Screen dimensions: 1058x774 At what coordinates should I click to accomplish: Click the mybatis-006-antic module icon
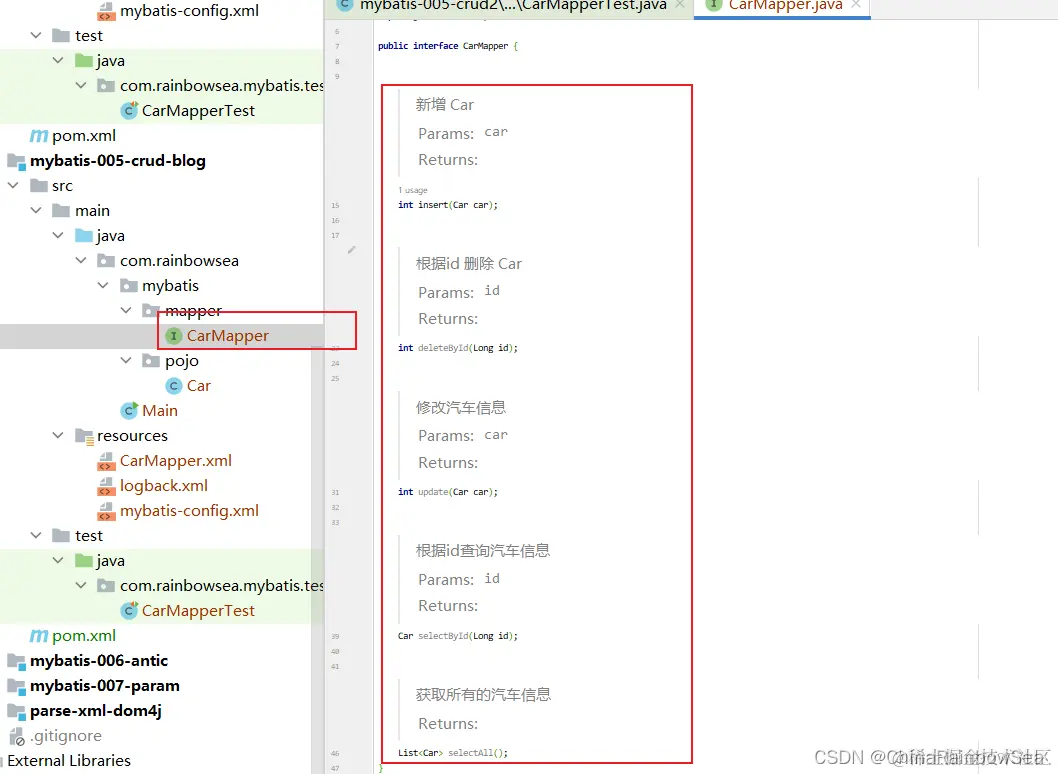coord(16,661)
